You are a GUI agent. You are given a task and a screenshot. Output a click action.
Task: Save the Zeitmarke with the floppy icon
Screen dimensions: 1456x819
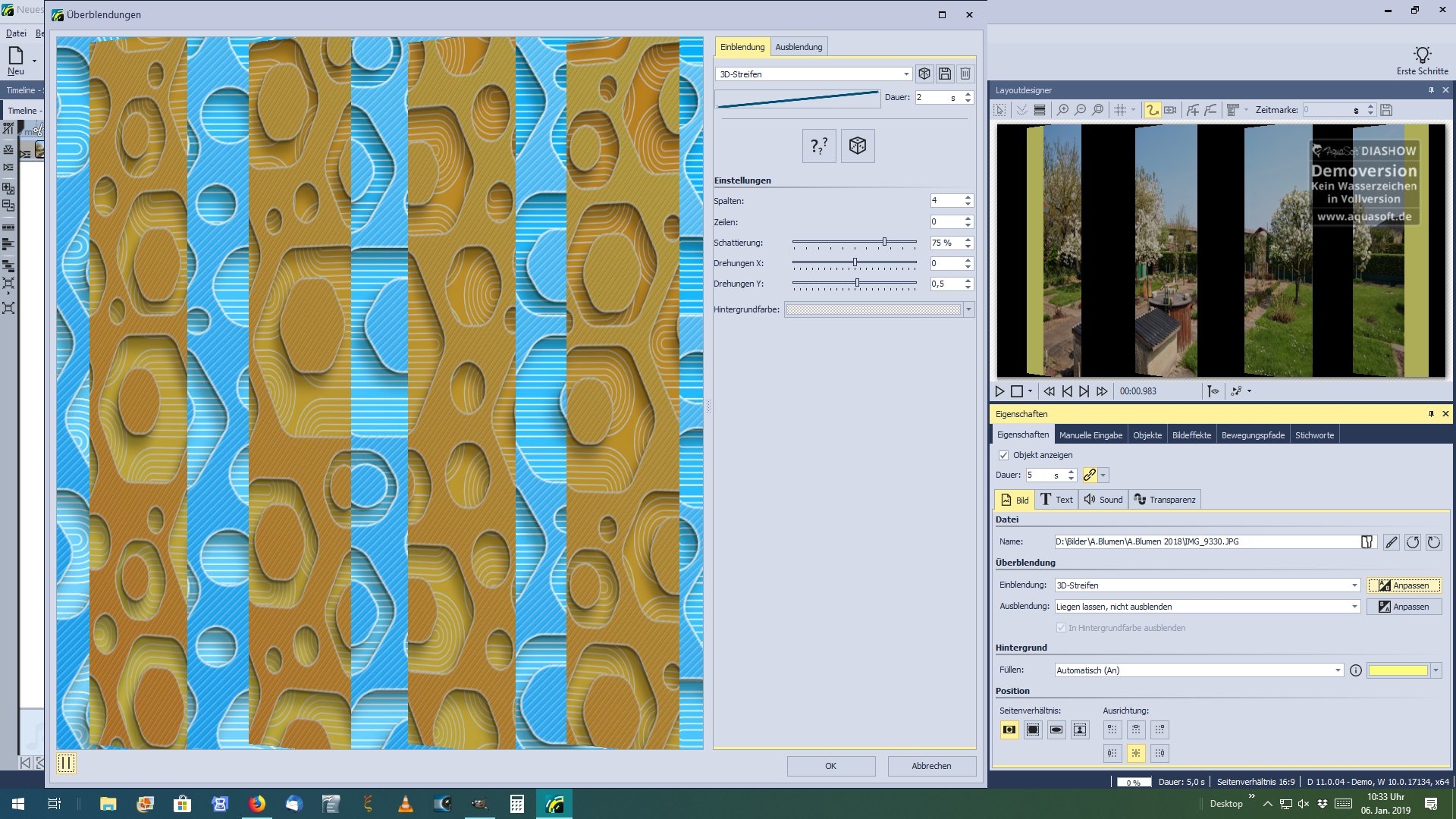click(x=1386, y=110)
